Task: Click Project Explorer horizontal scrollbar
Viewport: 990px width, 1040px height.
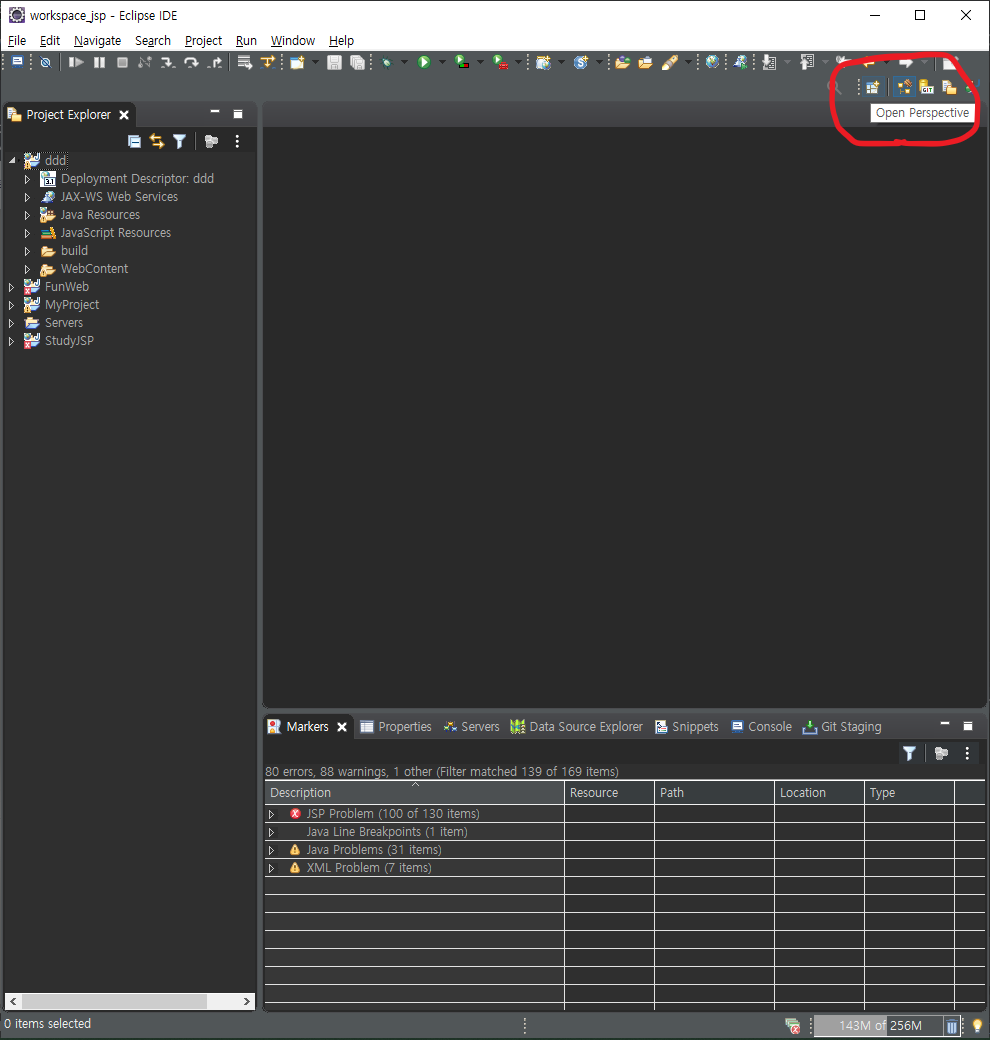Action: (114, 1001)
